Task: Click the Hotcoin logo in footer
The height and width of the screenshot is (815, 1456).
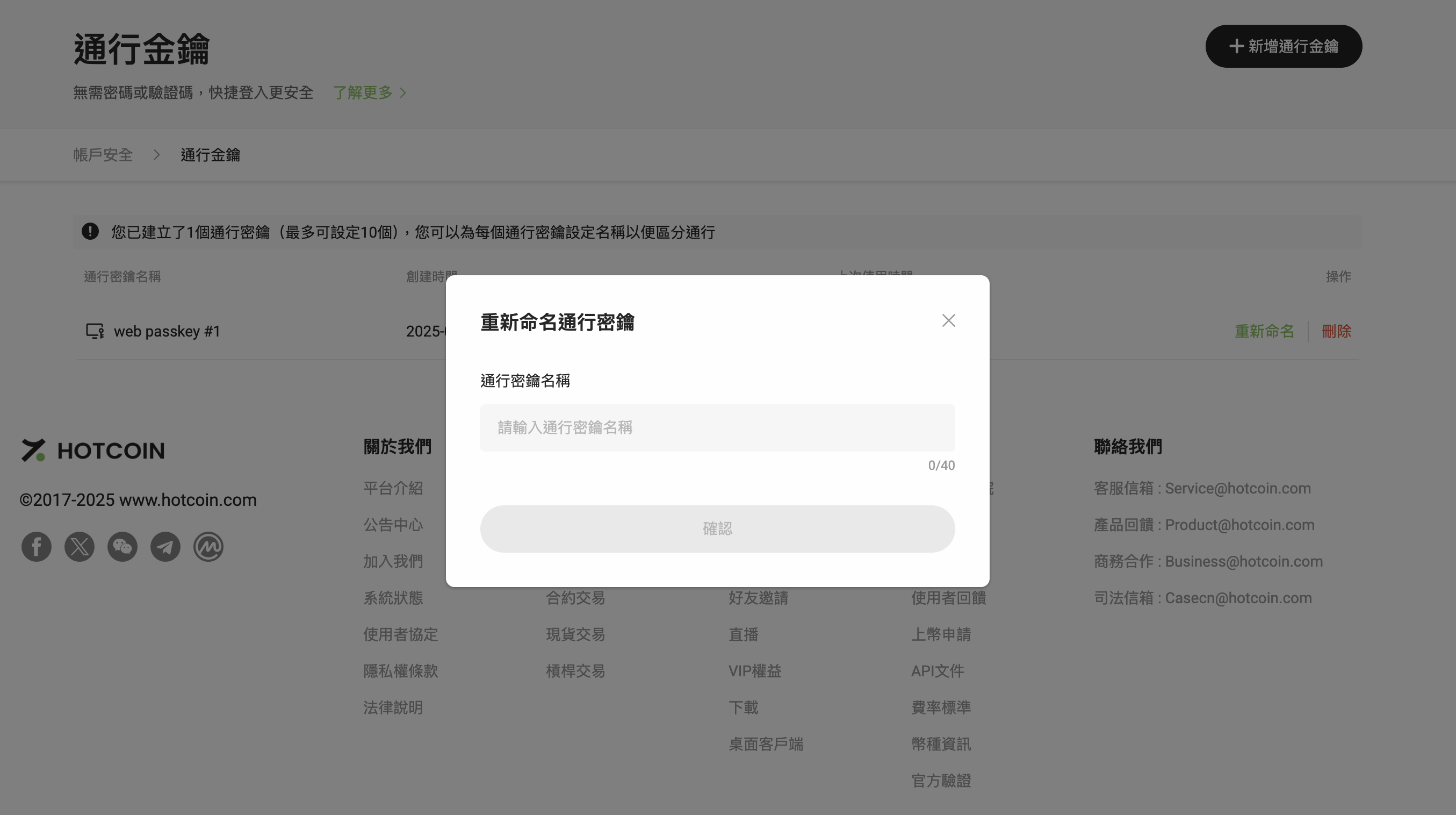Action: coord(93,450)
